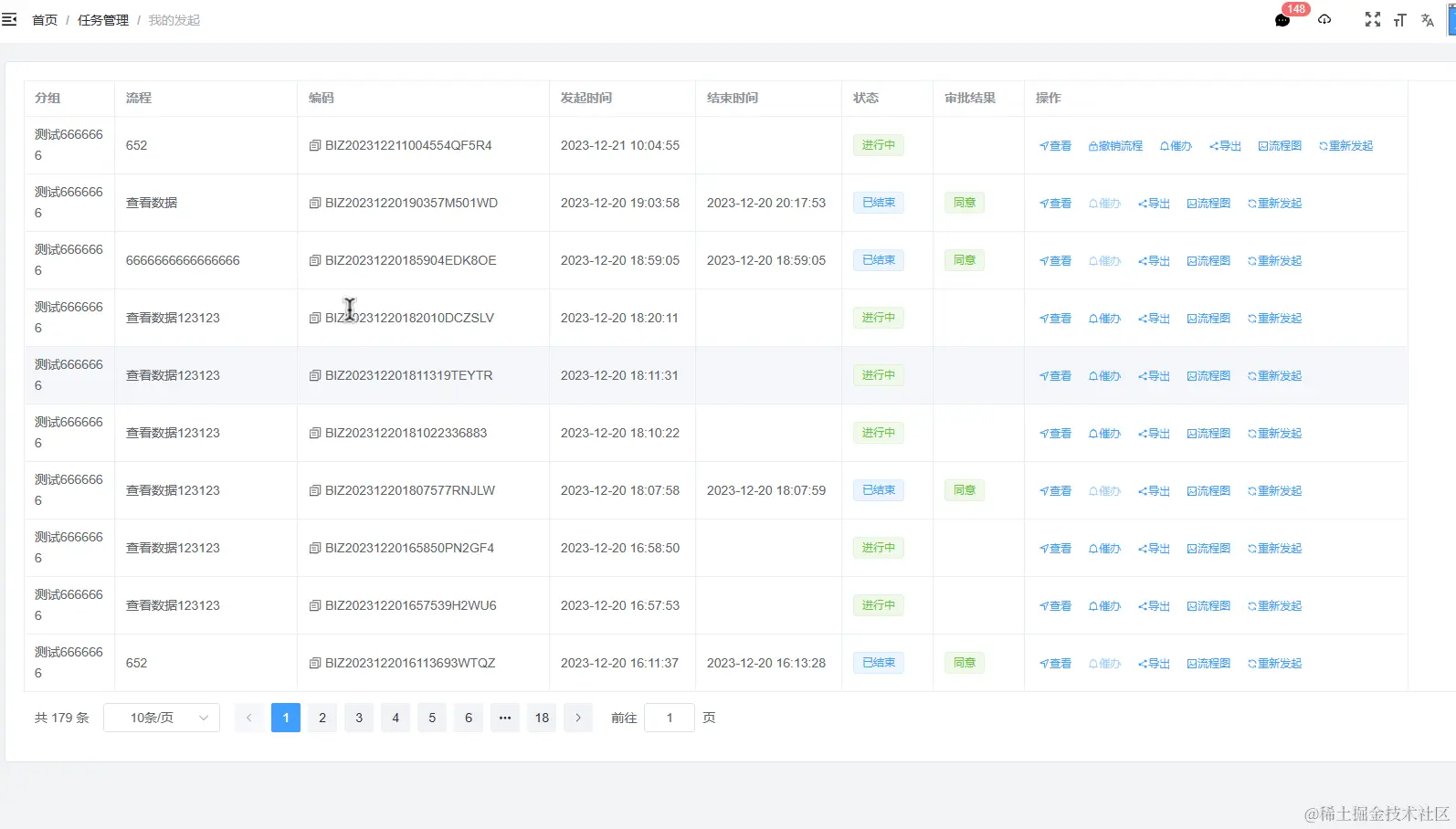1456x829 pixels.
Task: Open the messages icon with 148 badge
Action: tap(1282, 20)
